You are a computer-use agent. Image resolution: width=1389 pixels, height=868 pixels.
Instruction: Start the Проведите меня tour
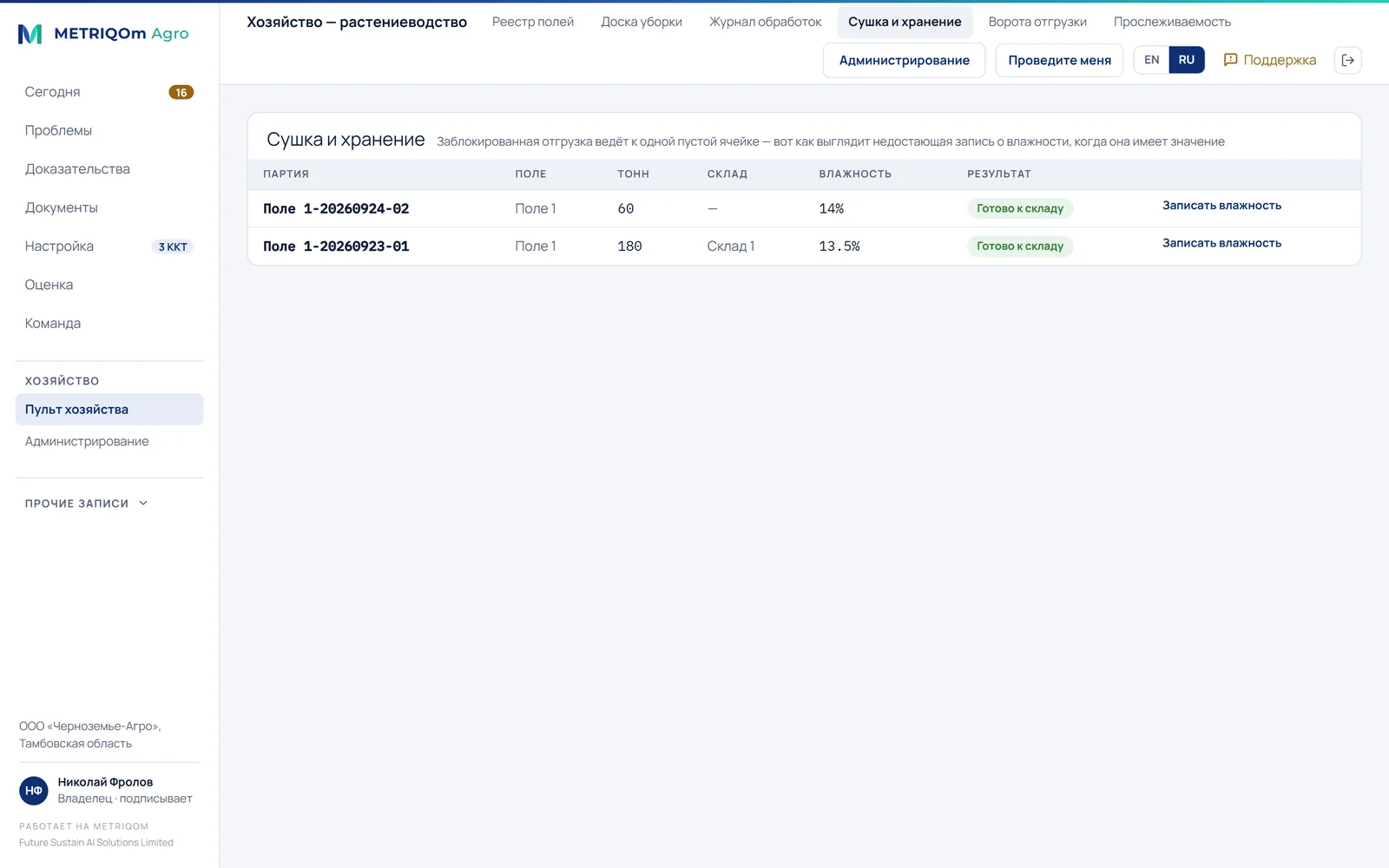pos(1059,60)
